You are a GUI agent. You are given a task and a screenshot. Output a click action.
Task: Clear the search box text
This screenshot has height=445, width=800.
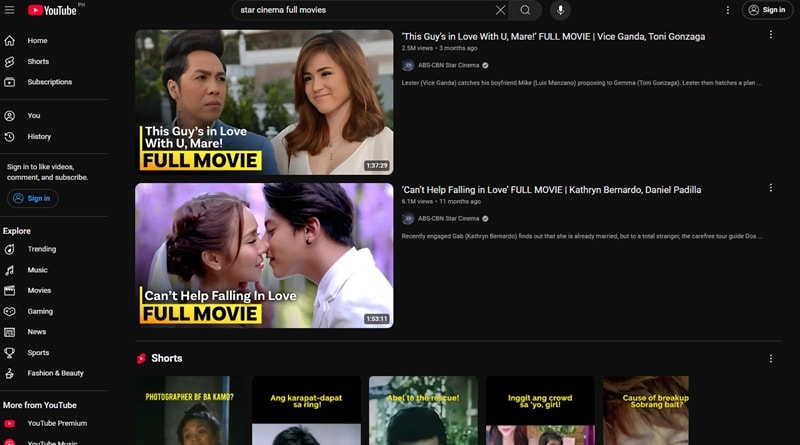(x=501, y=10)
